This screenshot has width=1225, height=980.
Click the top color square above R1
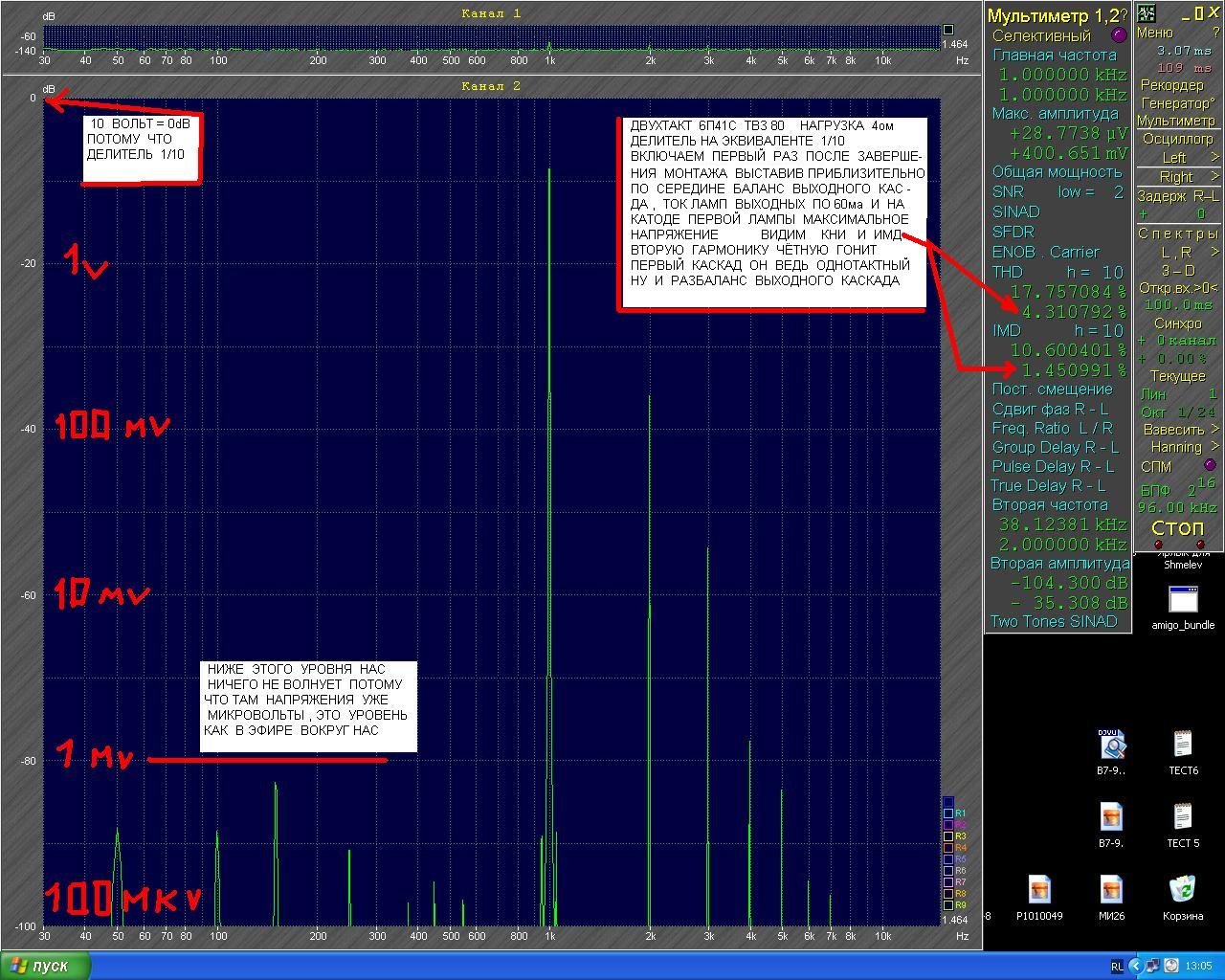[948, 802]
